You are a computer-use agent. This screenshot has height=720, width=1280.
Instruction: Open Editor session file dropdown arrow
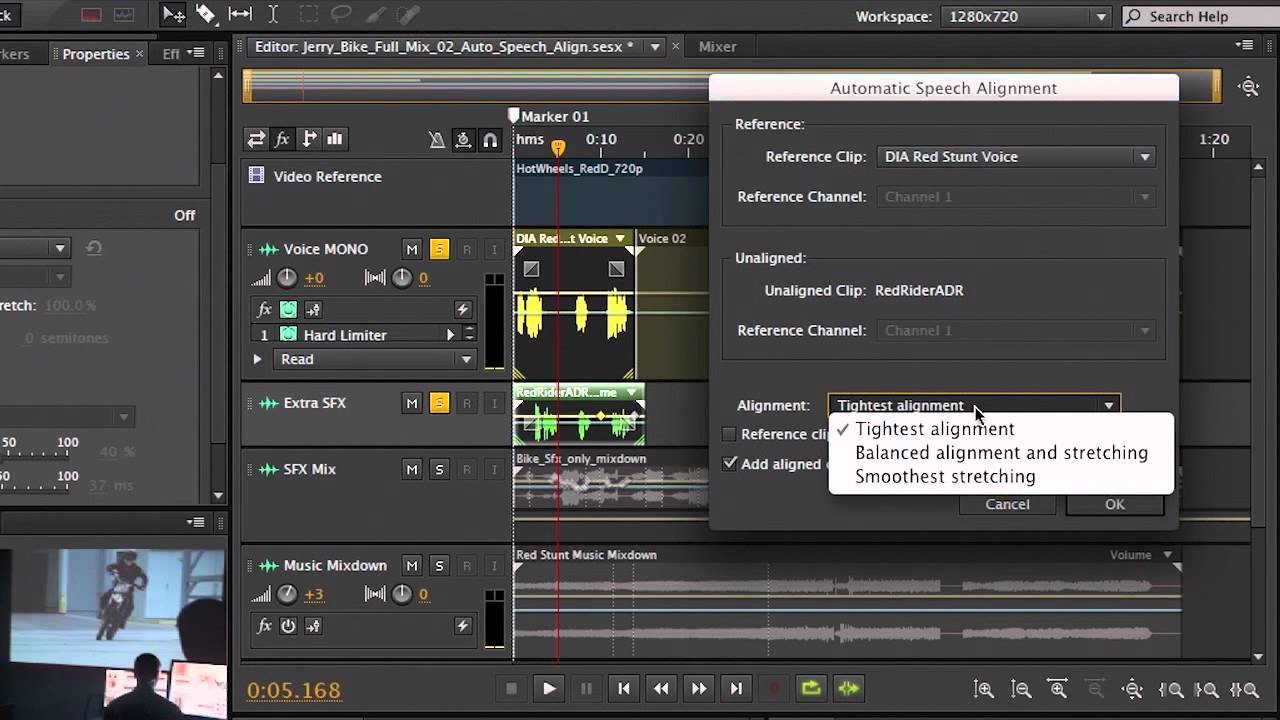655,47
